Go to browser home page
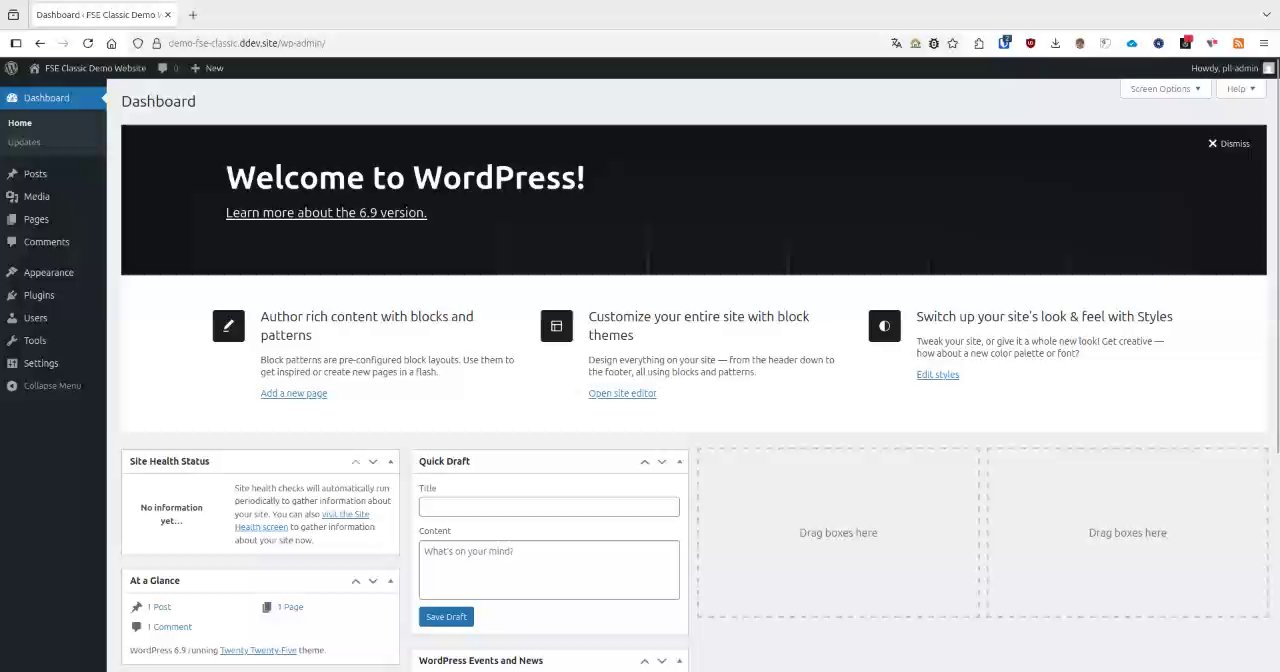The image size is (1280, 672). (x=111, y=43)
